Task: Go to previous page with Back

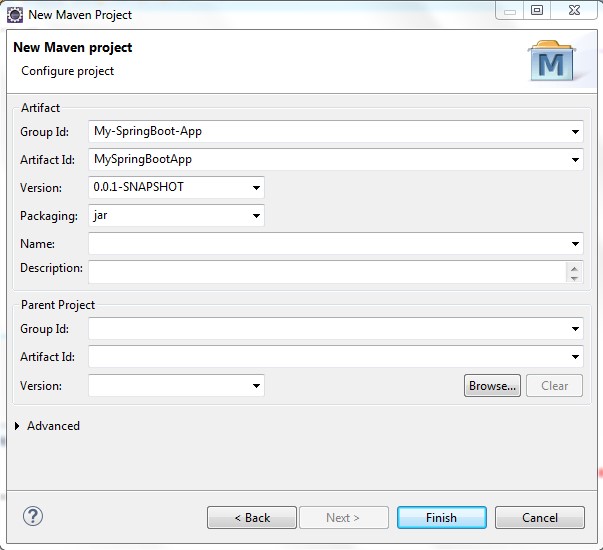Action: pos(252,517)
